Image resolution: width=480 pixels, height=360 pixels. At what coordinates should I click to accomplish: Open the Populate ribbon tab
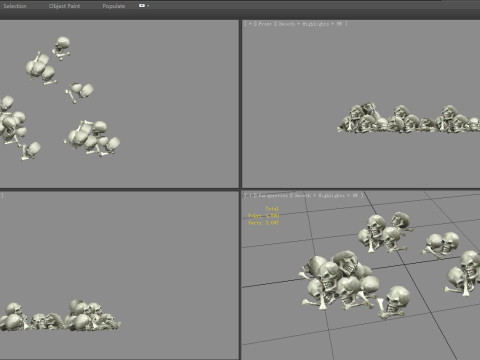[114, 6]
